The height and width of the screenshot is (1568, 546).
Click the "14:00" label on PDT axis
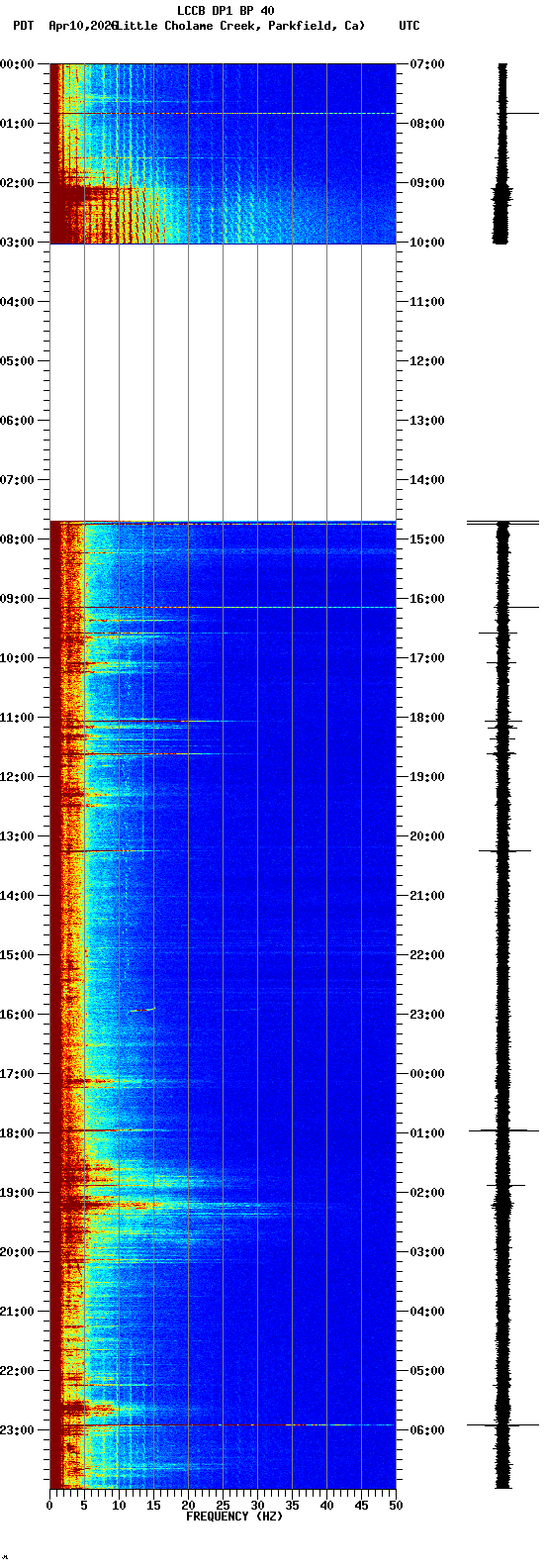(17, 896)
